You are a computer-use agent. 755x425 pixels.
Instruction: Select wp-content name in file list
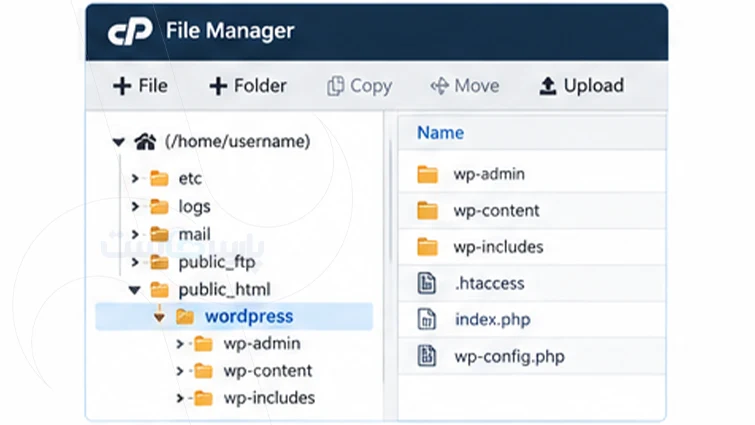(x=496, y=211)
